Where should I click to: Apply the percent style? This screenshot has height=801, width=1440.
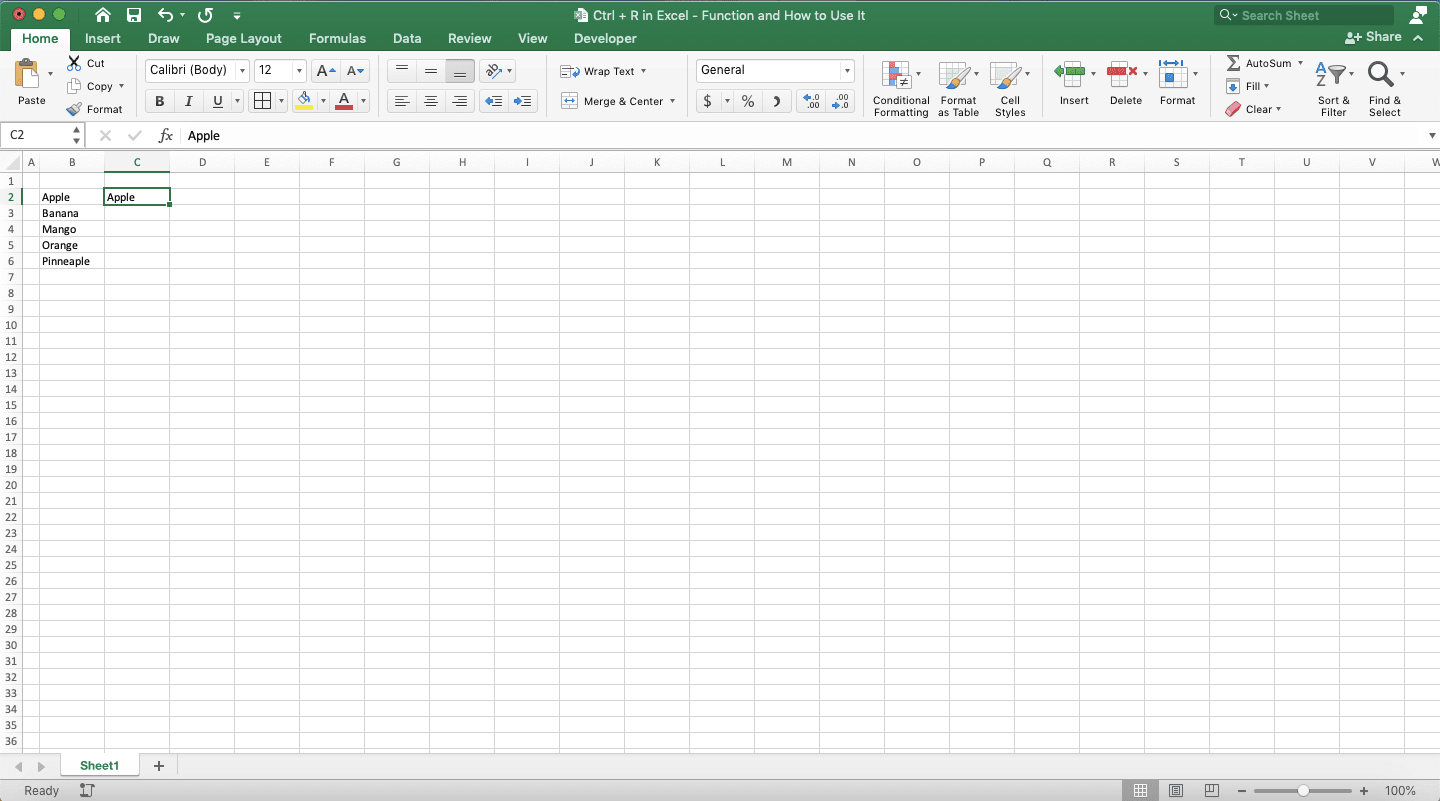click(747, 101)
